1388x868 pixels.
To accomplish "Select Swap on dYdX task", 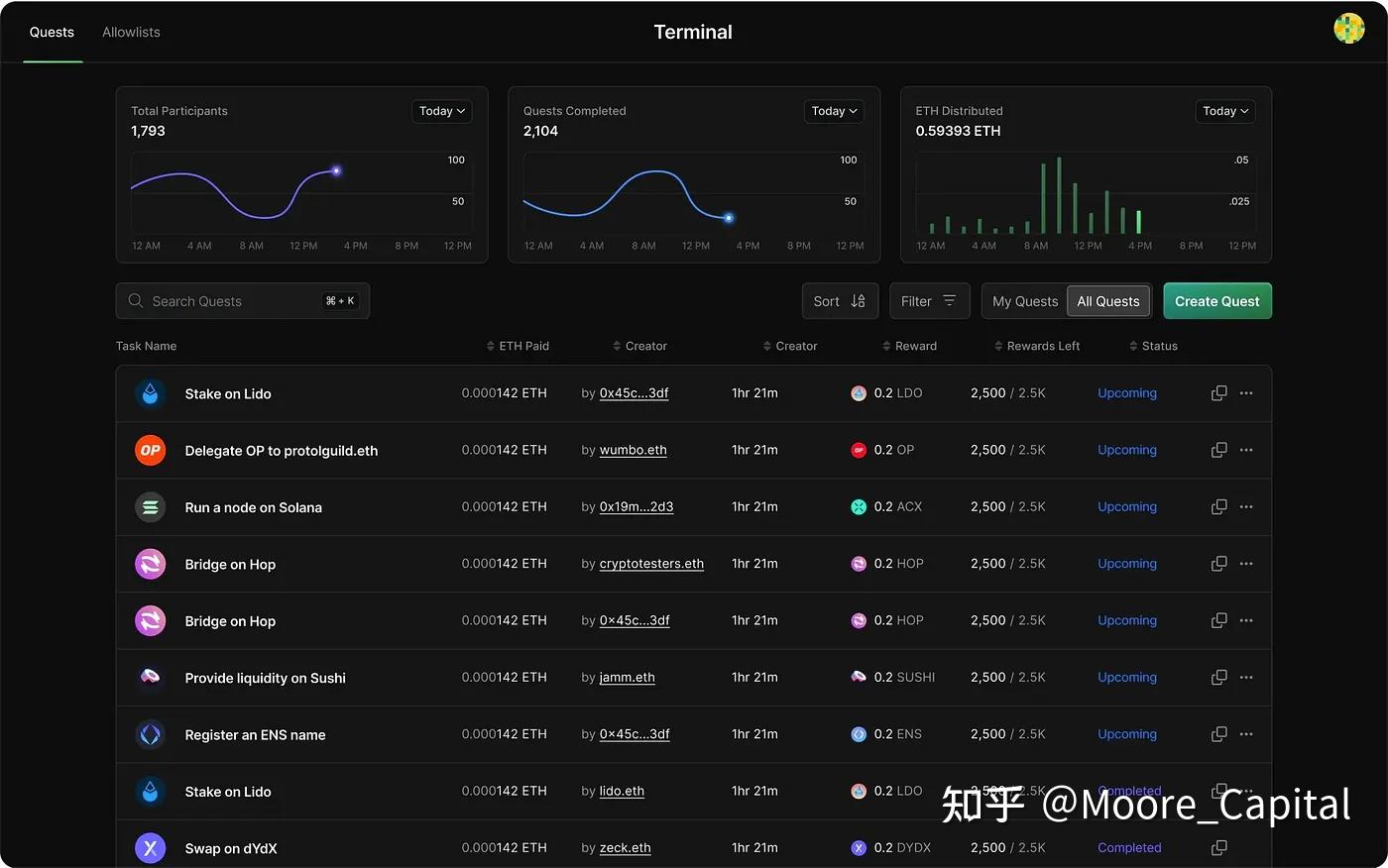I will pyautogui.click(x=231, y=849).
